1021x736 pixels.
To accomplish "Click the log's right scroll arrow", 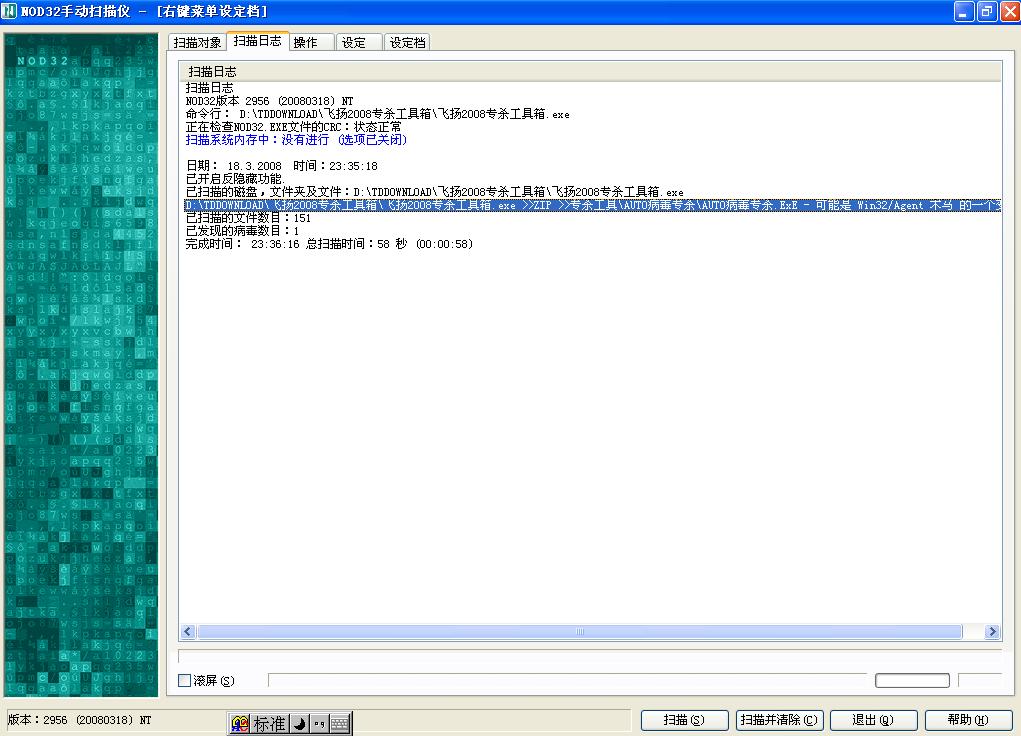I will [992, 631].
